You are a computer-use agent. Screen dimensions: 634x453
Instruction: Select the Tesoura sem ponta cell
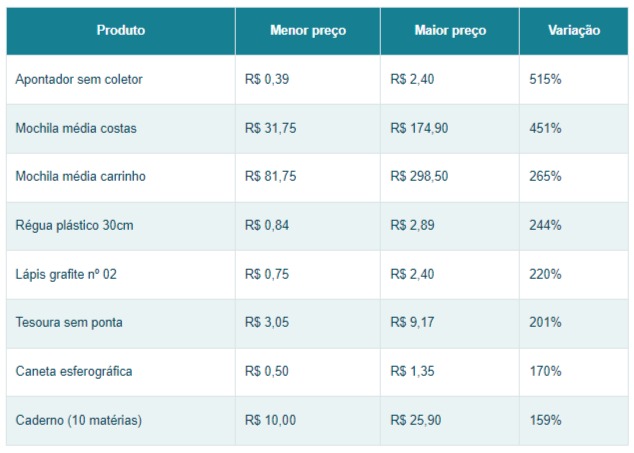coord(70,323)
